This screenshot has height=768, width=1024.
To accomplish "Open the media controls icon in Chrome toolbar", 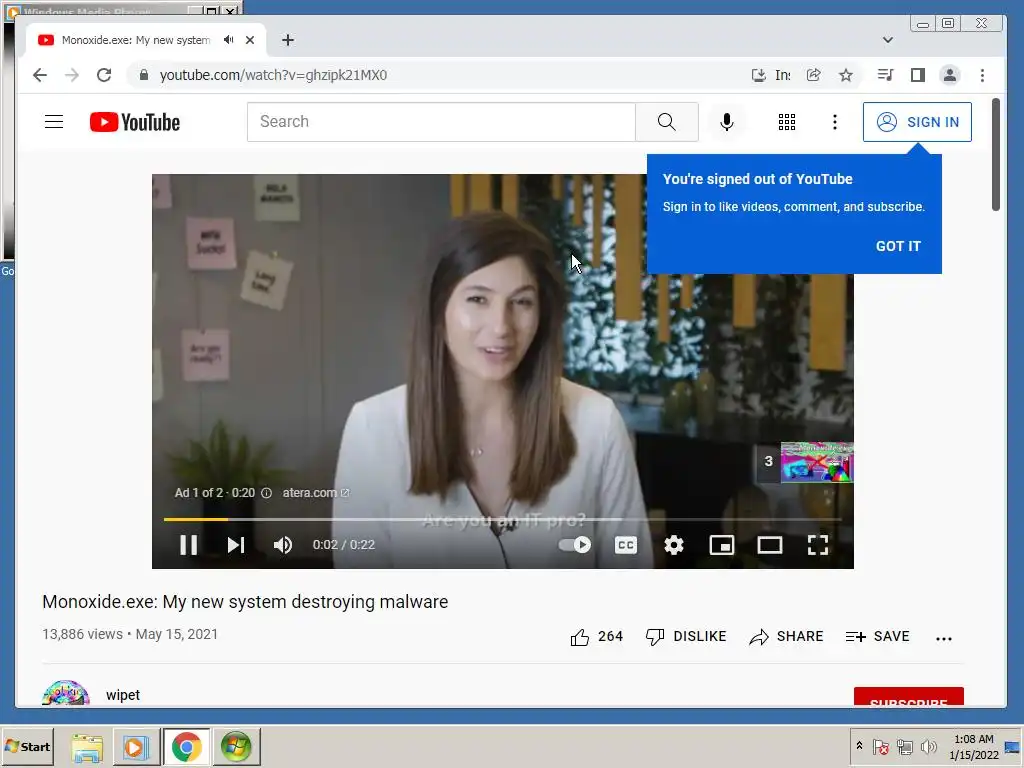I will coord(886,75).
